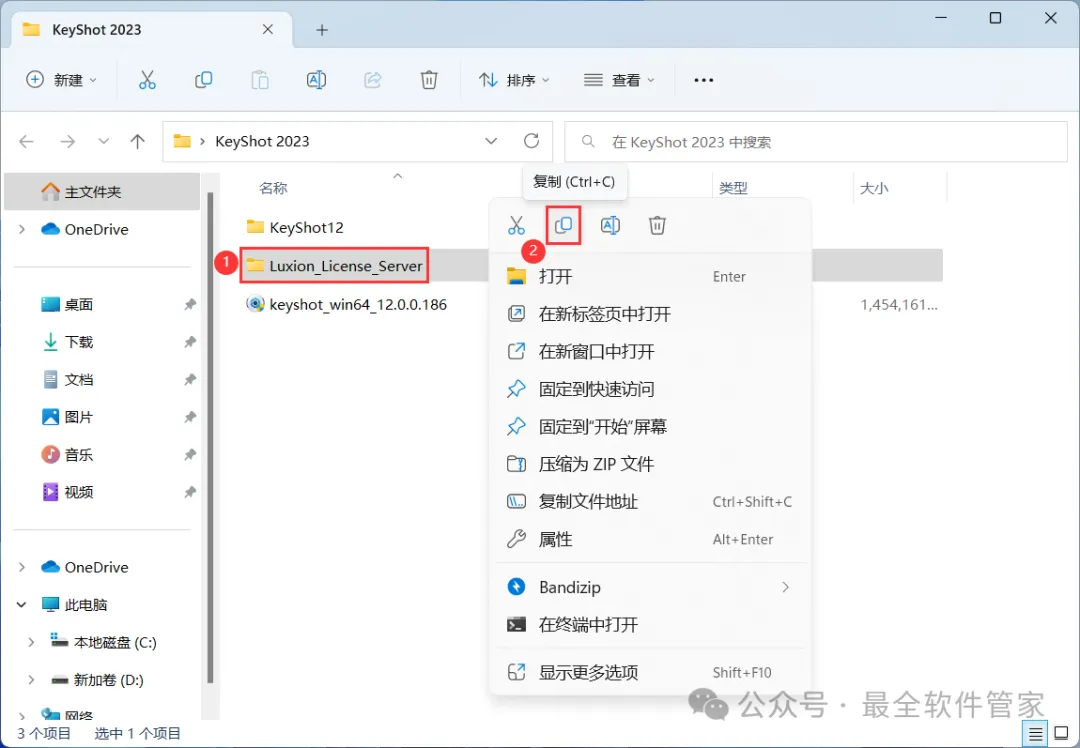Expand 本地磁盘 (C:) node
This screenshot has width=1080, height=748.
coord(31,643)
